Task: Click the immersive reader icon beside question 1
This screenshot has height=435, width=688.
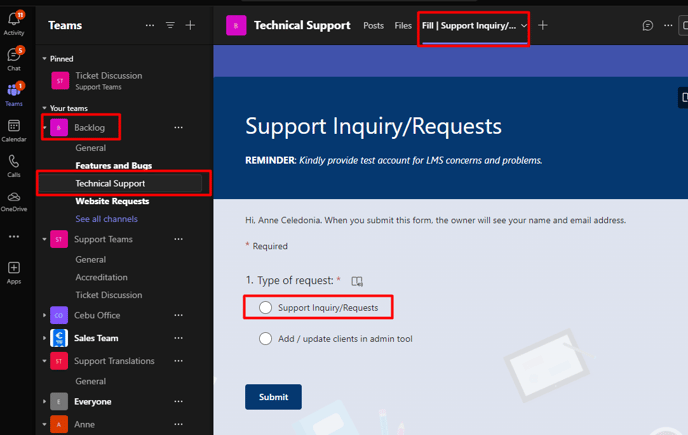Action: [357, 281]
